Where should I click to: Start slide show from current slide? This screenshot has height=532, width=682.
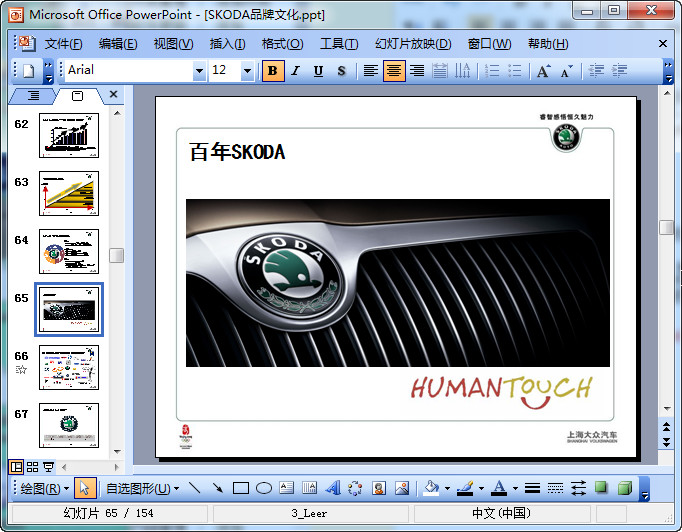pos(48,467)
